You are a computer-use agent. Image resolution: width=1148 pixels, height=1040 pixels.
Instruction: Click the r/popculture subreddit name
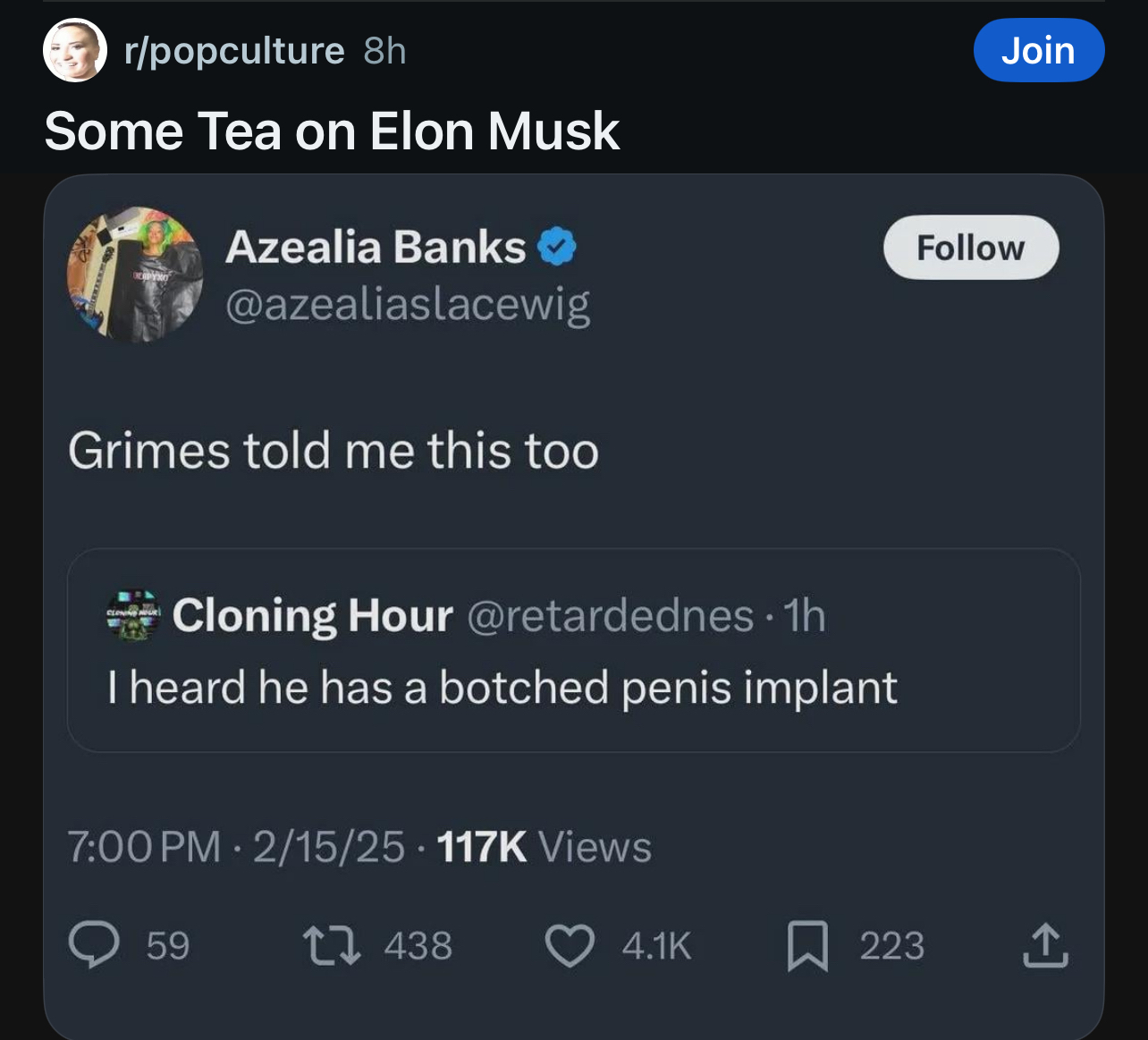tap(234, 51)
